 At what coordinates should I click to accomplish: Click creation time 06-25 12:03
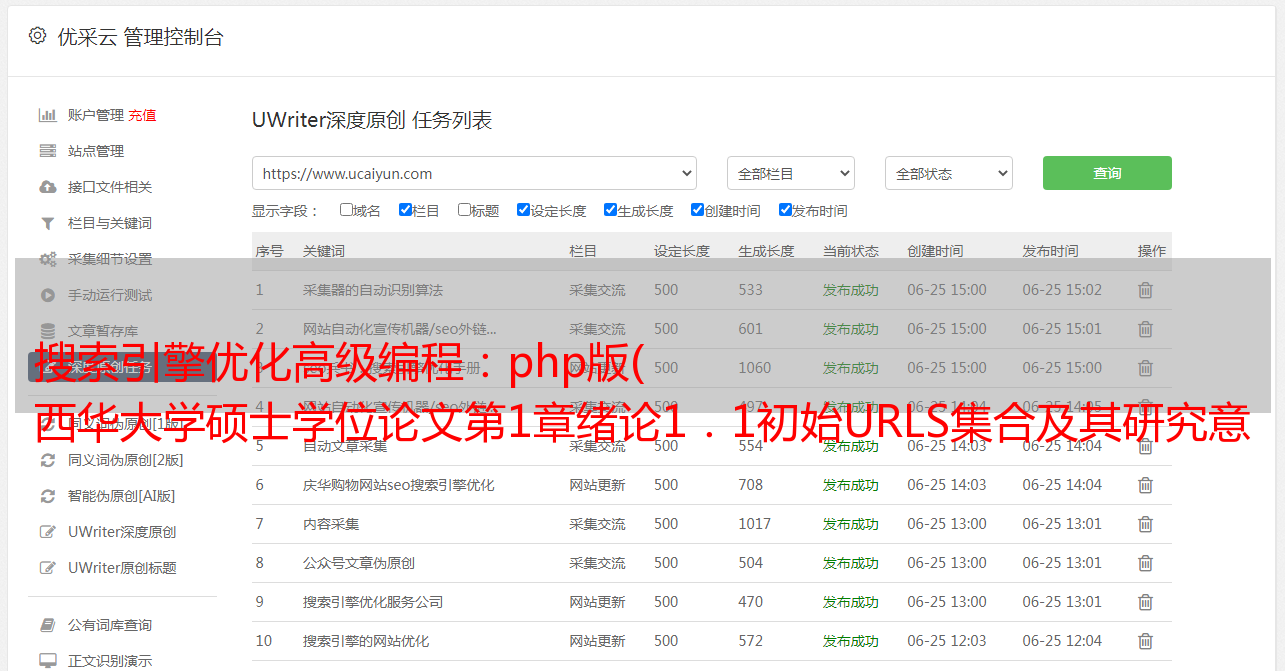[x=947, y=641]
